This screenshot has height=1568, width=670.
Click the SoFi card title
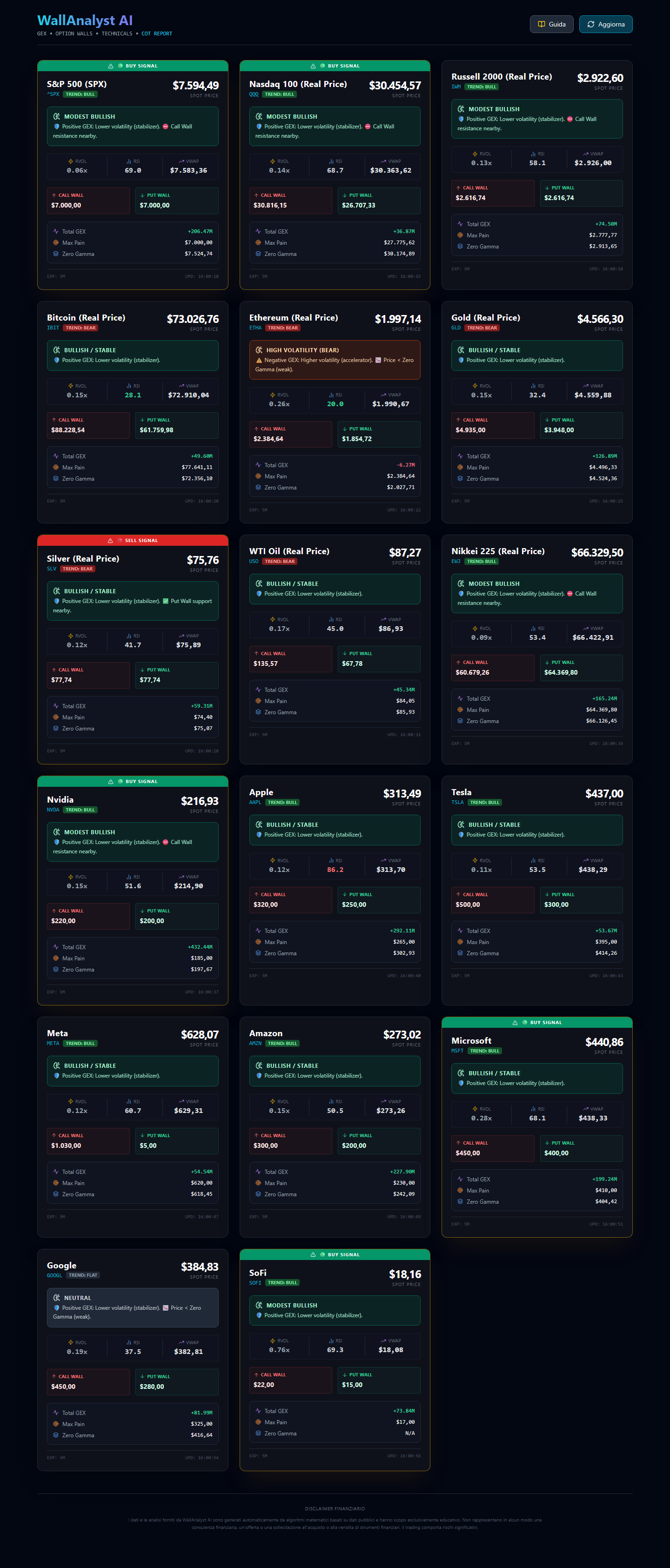coord(258,1273)
